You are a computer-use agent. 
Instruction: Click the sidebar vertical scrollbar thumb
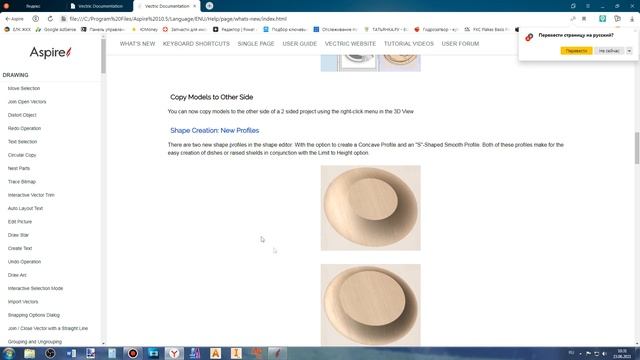[103, 56]
